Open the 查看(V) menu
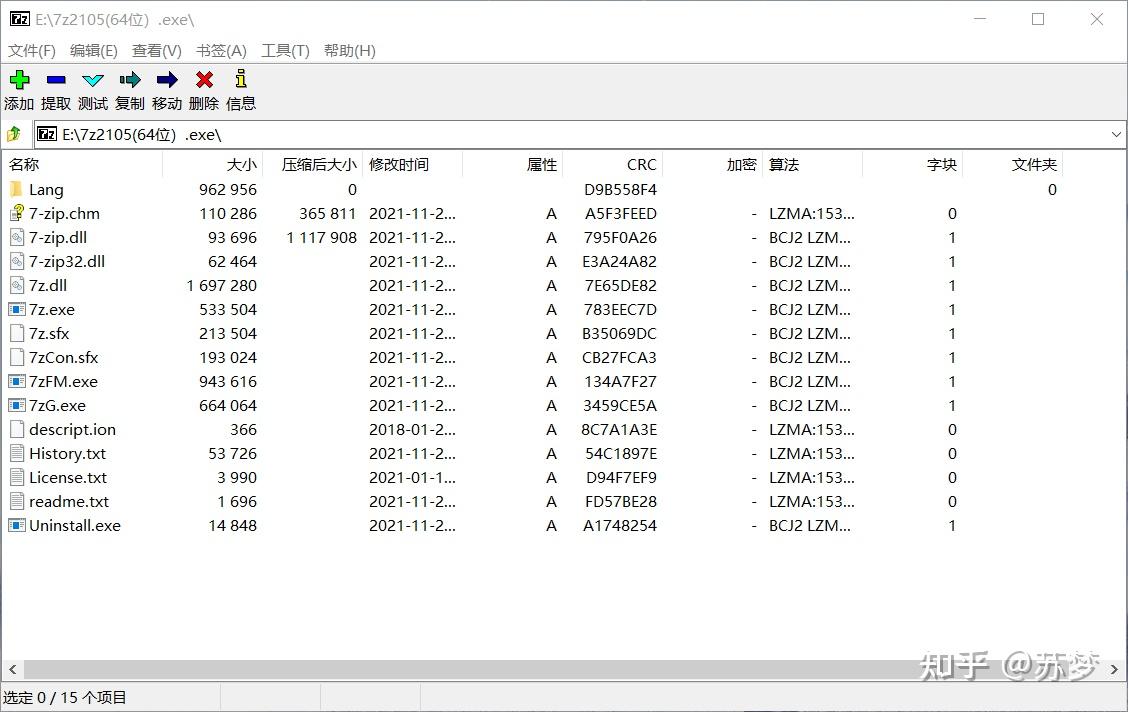 click(156, 50)
